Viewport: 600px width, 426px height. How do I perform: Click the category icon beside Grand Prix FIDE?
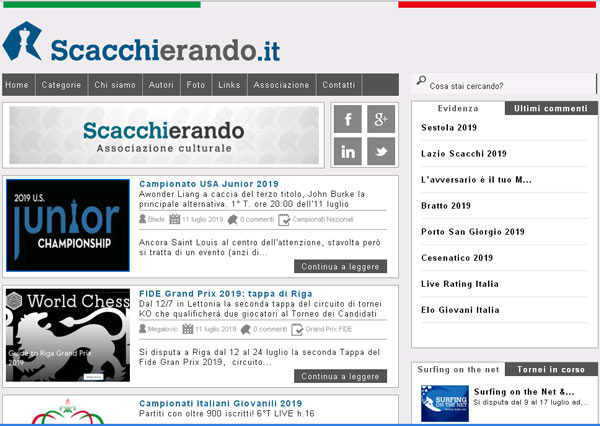297,330
